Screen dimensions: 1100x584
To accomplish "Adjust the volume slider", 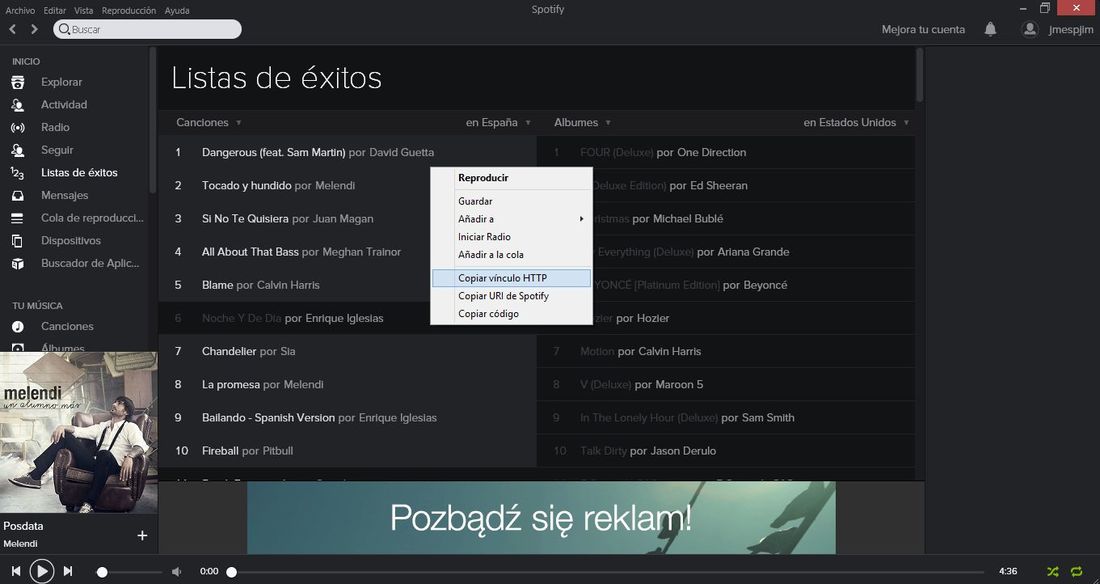I will pyautogui.click(x=130, y=572).
